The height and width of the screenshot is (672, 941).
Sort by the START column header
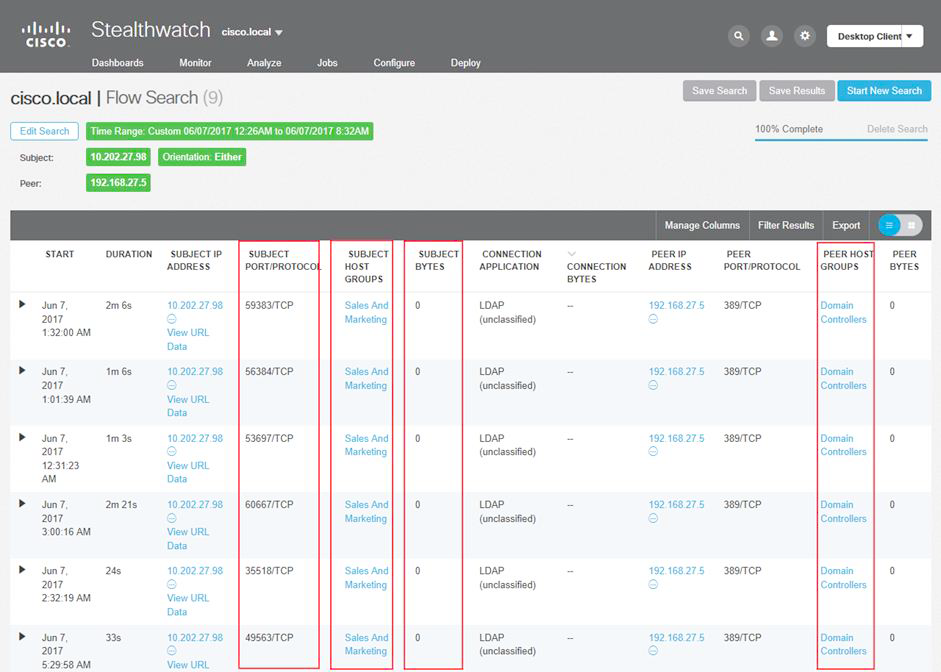coord(59,254)
